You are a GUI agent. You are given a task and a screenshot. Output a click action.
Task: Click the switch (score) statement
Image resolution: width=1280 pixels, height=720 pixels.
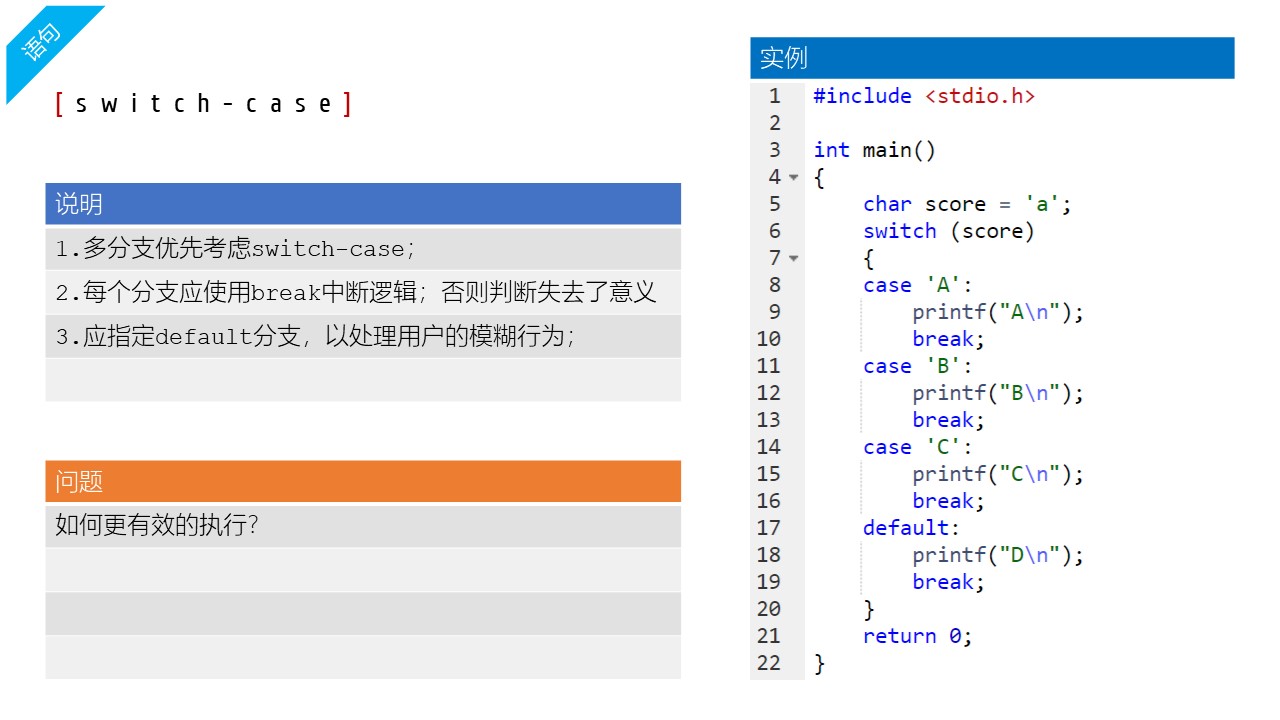click(x=948, y=231)
